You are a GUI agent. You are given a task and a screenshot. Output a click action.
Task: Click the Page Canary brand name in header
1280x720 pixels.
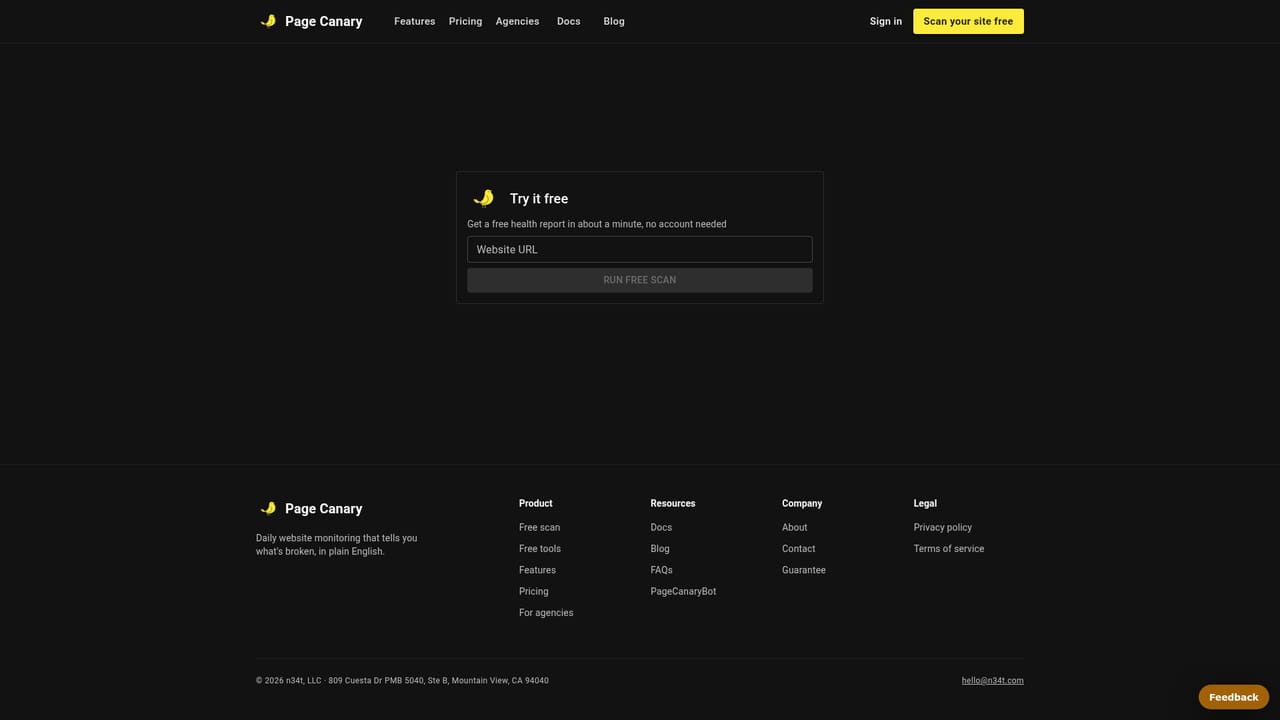coord(324,21)
